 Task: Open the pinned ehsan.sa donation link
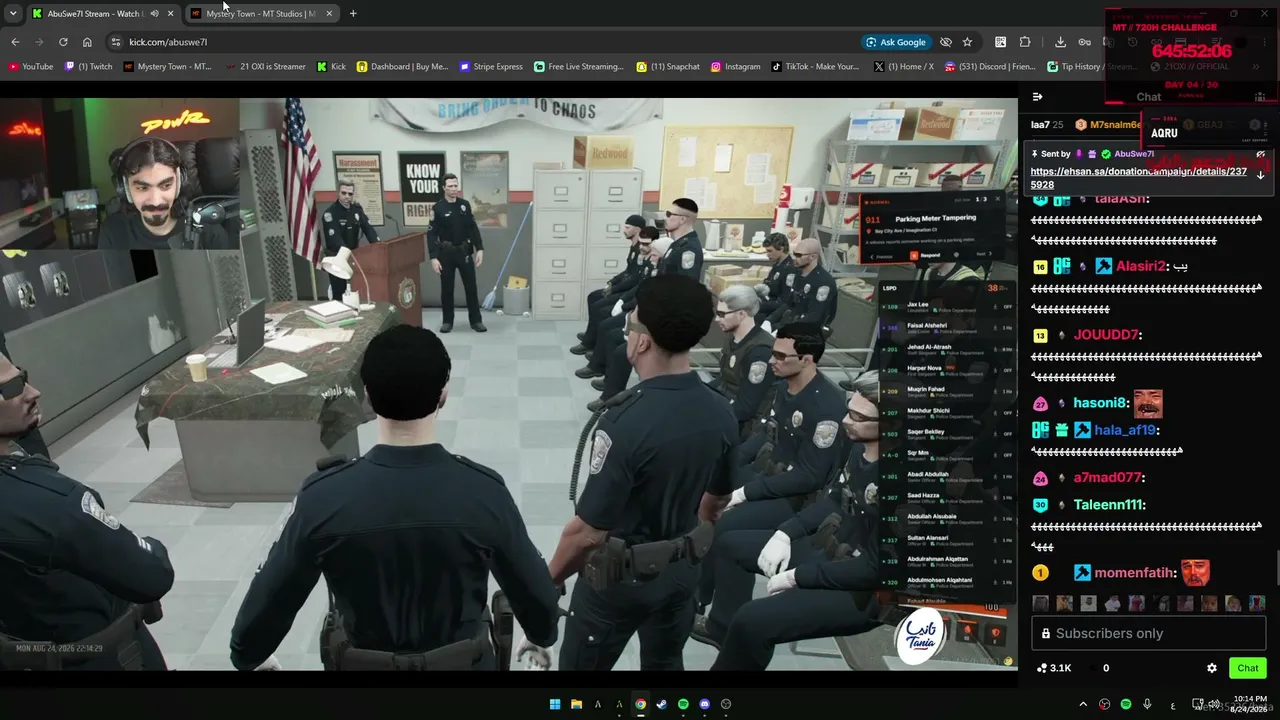(x=1139, y=178)
